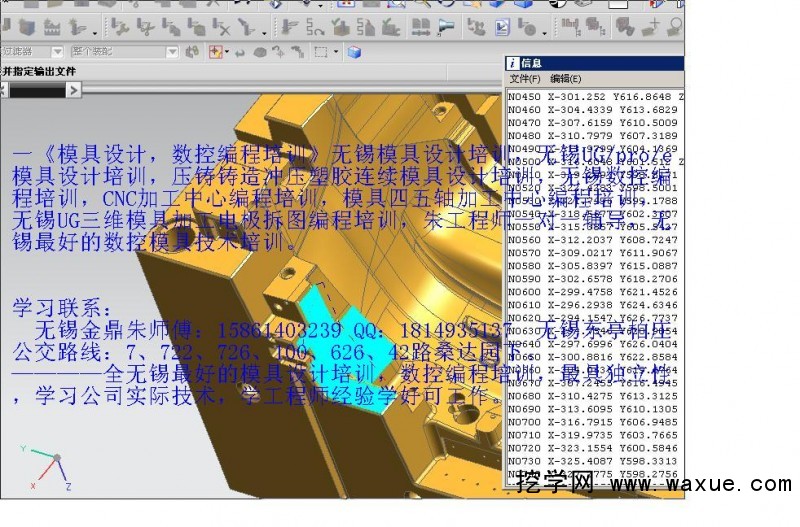The height and width of the screenshot is (527, 800).
Task: Open the 过滤器 type filter dropdown arrow
Action: (57, 52)
